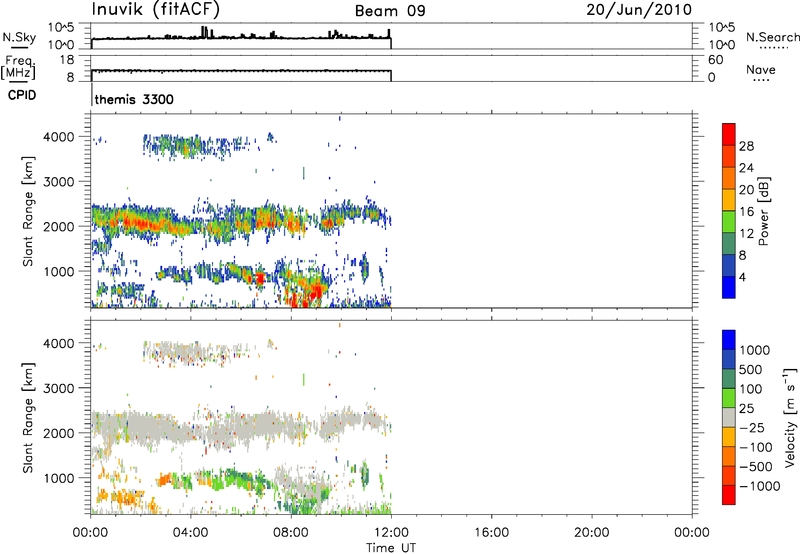Click the Power colorbar value "28"
The height and width of the screenshot is (554, 800).
click(x=746, y=146)
